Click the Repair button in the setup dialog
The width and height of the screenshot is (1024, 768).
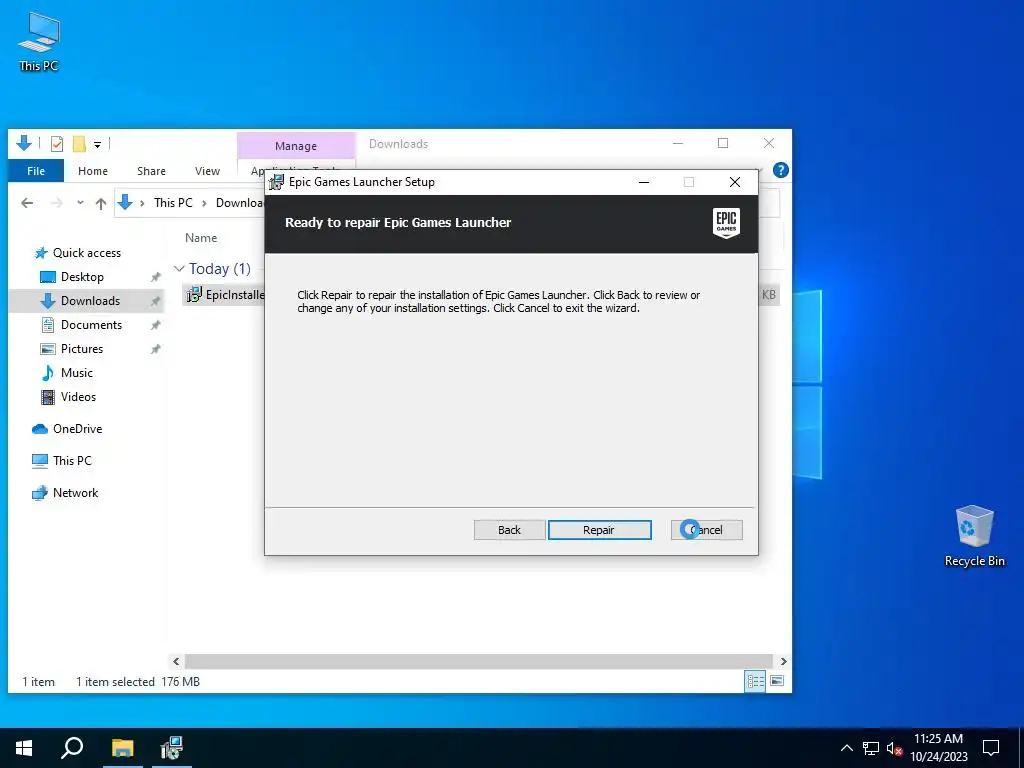point(600,530)
